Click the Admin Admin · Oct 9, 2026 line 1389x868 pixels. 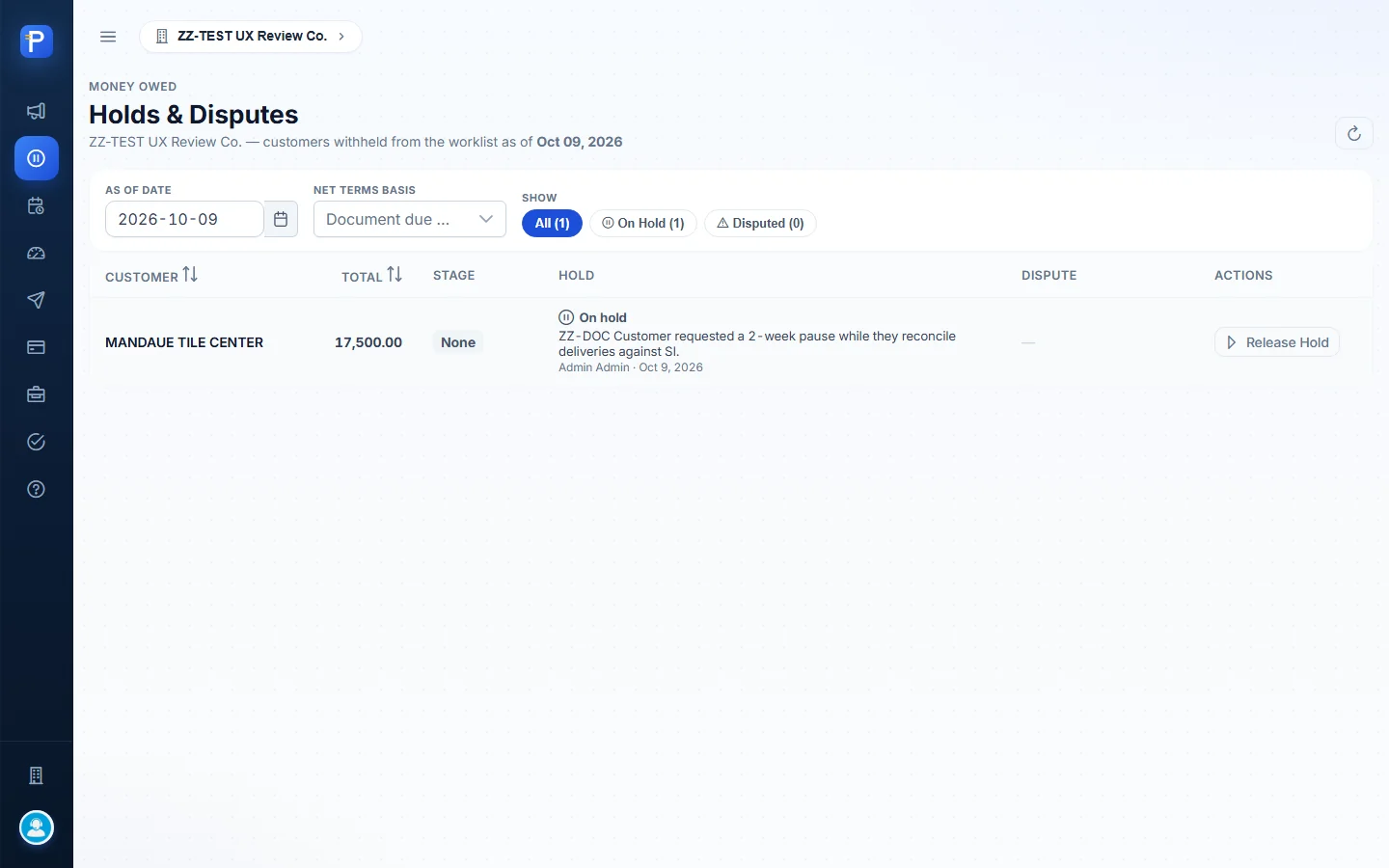click(631, 367)
